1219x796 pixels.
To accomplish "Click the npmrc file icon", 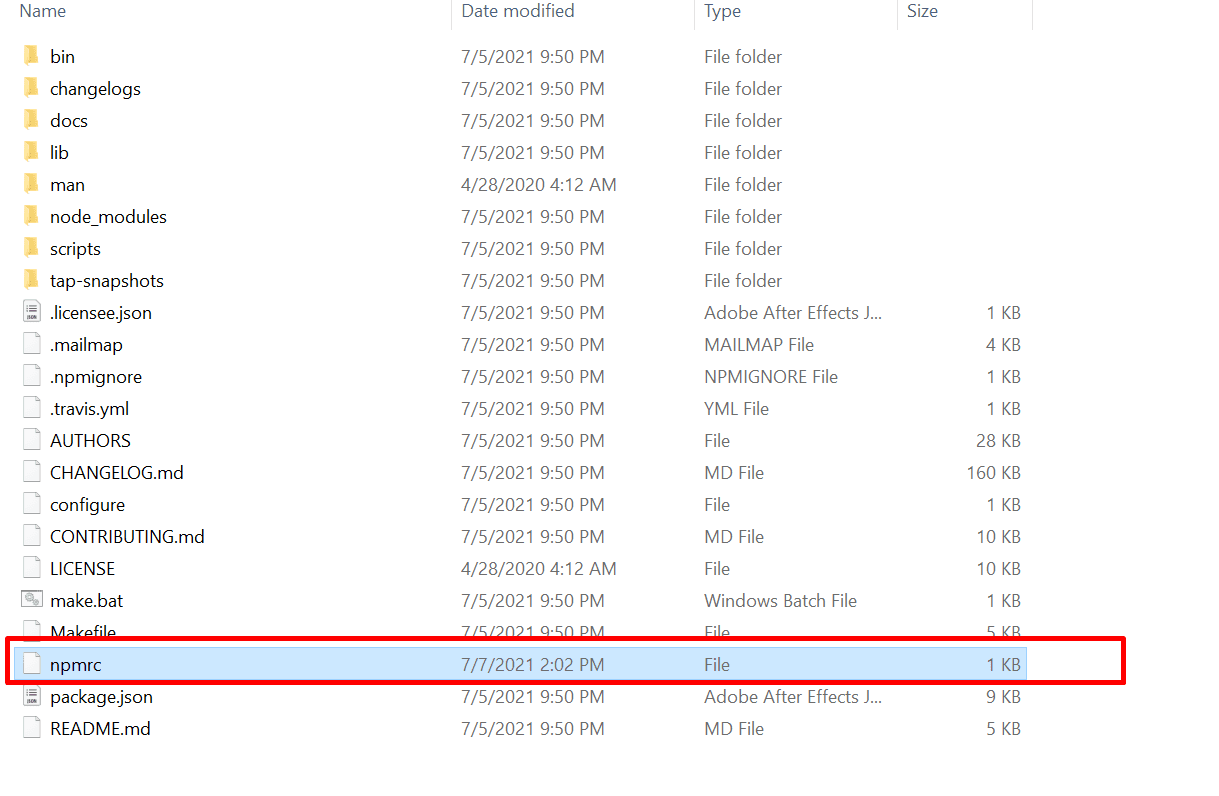I will pos(31,664).
